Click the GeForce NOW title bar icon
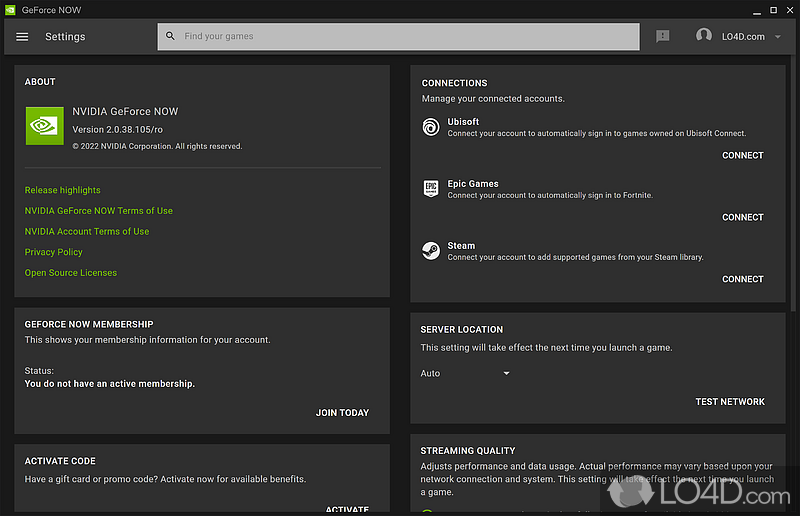The width and height of the screenshot is (800, 516). [10, 10]
